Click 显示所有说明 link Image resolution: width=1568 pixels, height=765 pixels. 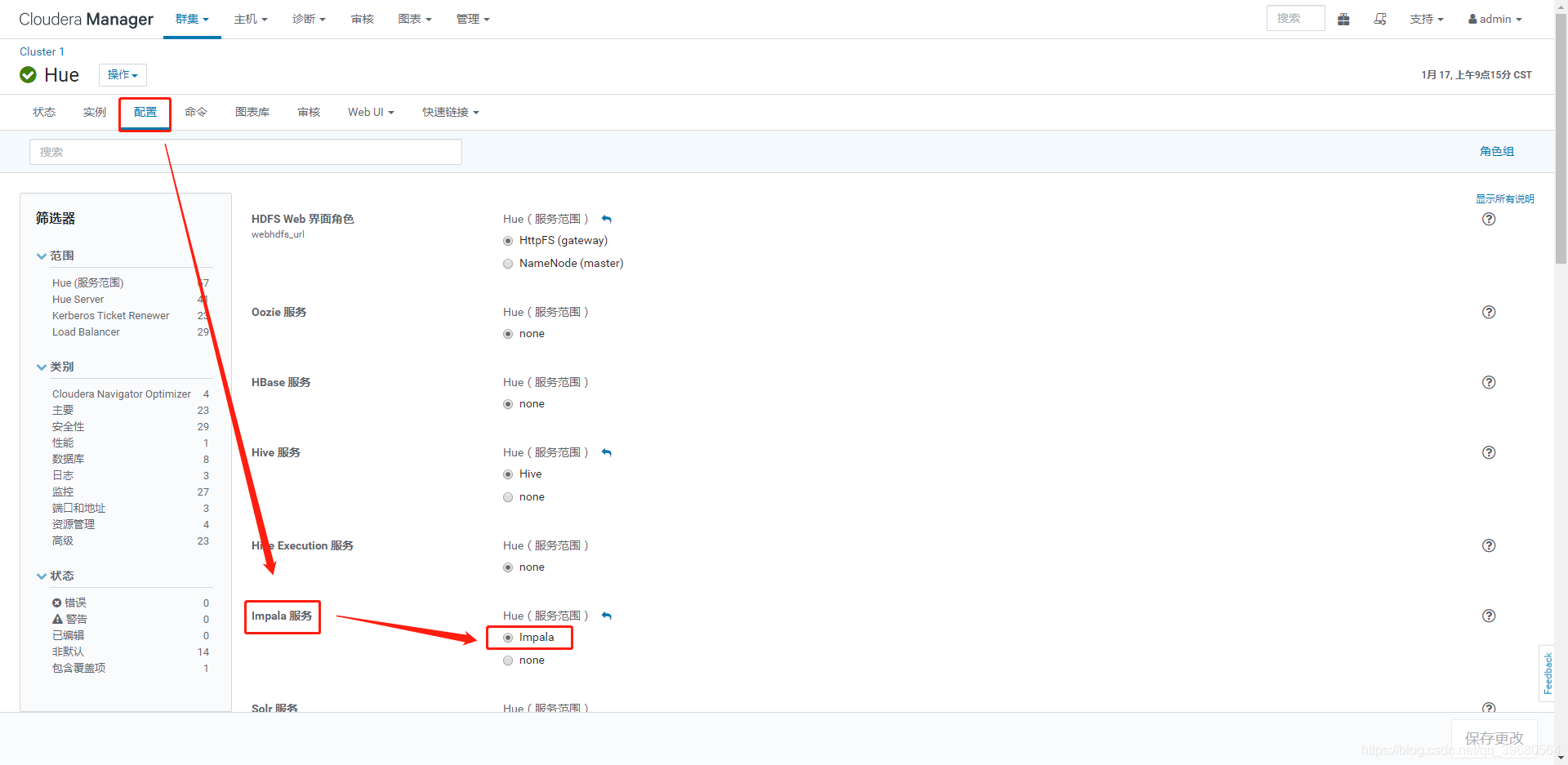(1504, 198)
